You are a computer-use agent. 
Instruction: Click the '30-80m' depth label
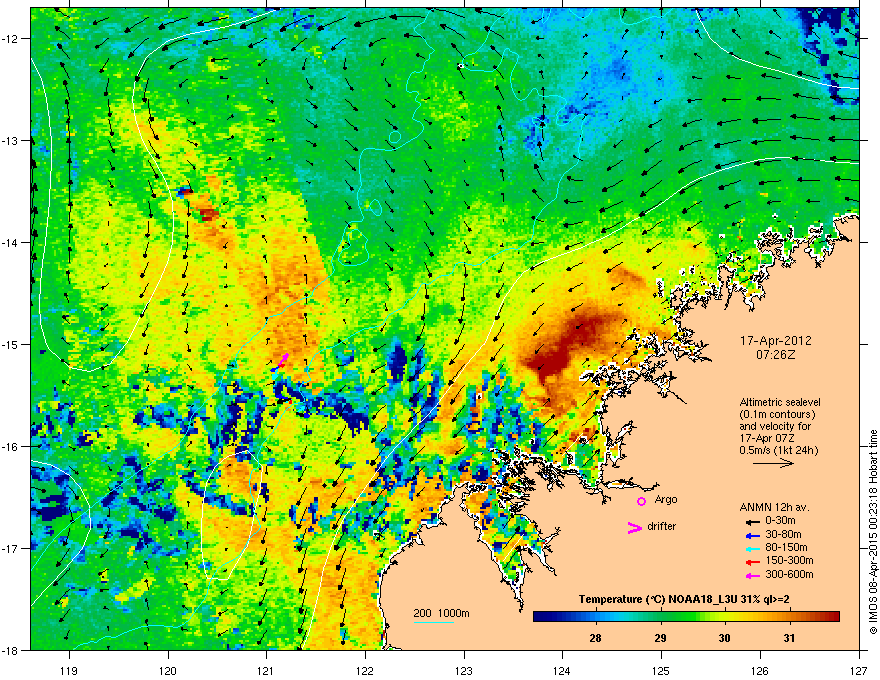tap(783, 535)
